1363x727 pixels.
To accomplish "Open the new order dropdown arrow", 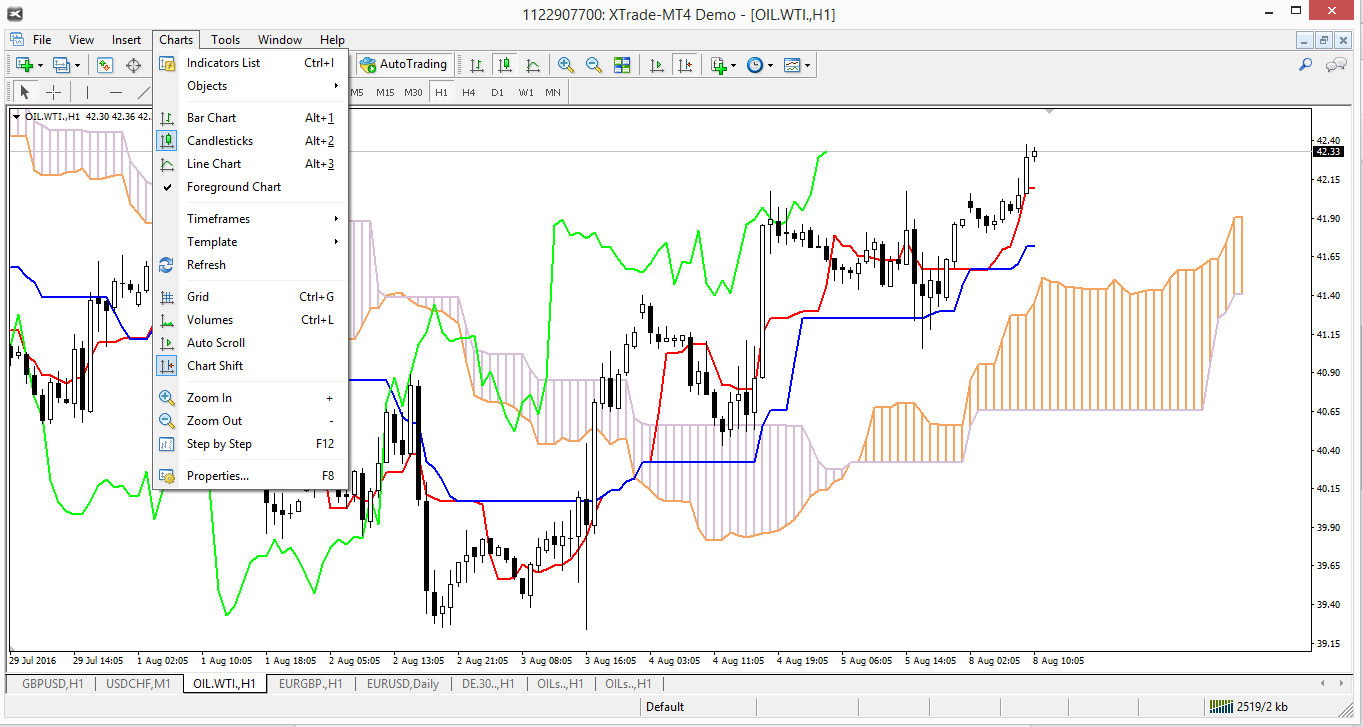I will (x=40, y=65).
